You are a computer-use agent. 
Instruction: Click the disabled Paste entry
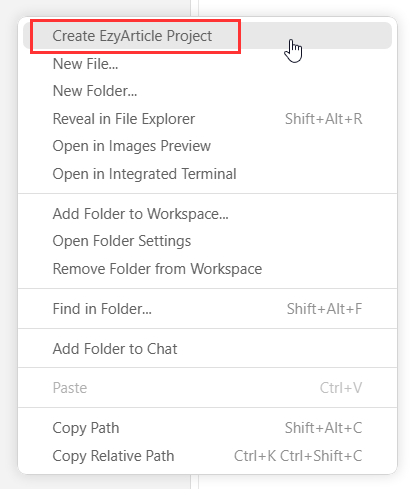pos(207,388)
